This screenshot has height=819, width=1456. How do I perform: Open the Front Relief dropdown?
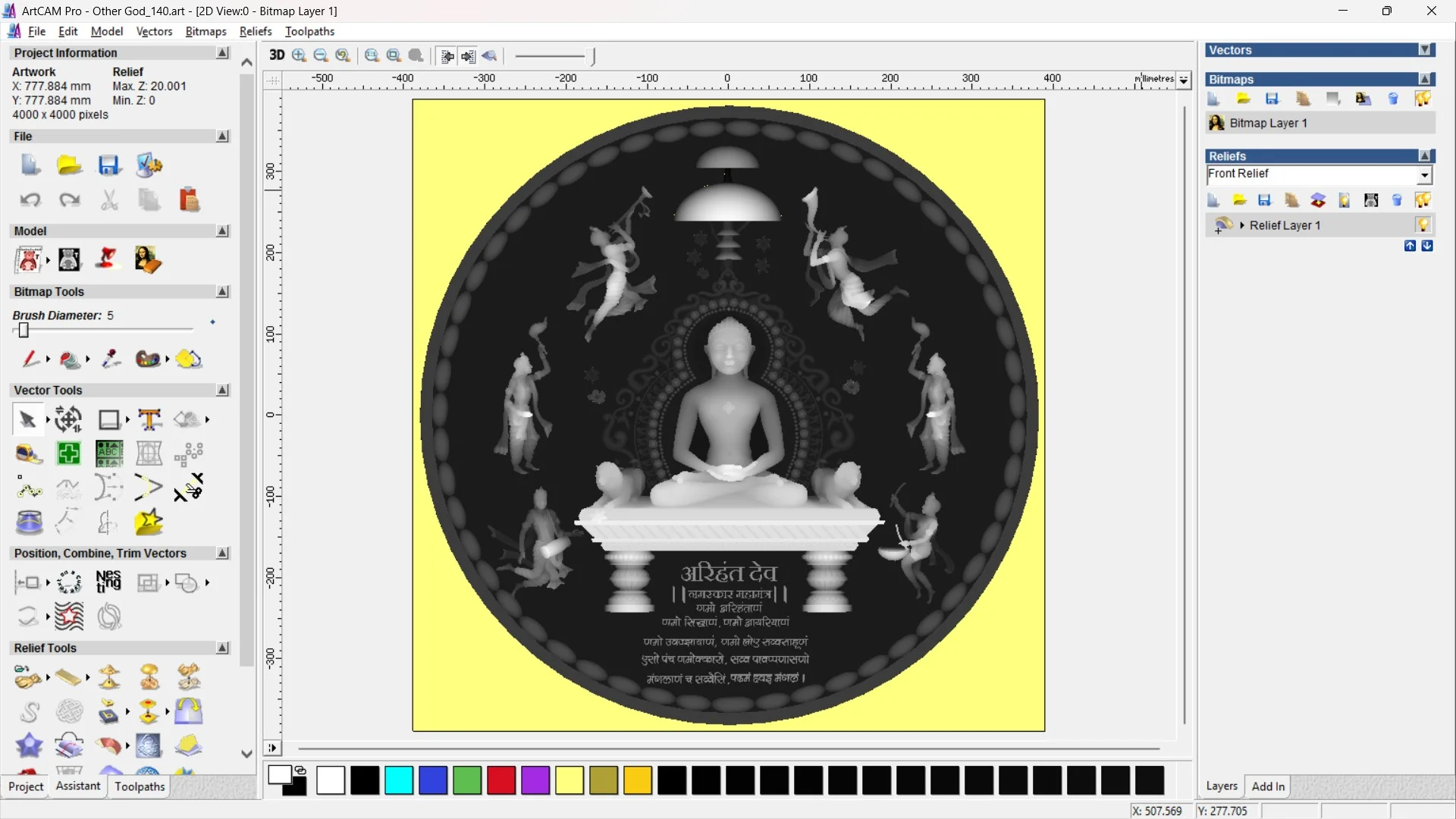click(1424, 175)
